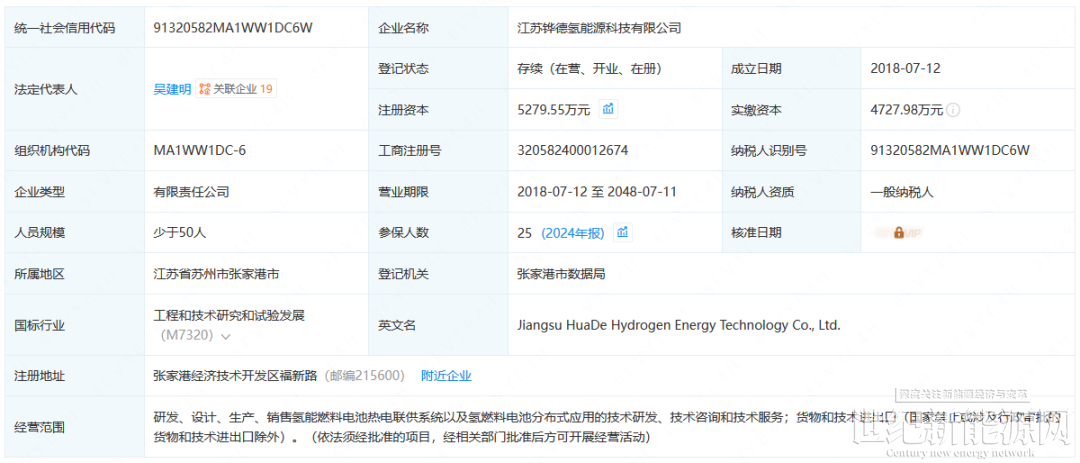The height and width of the screenshot is (463, 1080).
Task: Click the English name Jiangsu HuaDe Hydrogen Energy
Action: pyautogui.click(x=678, y=325)
